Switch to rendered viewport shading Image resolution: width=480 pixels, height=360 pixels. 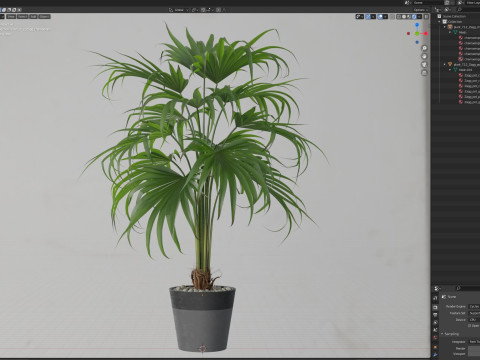tap(414, 16)
